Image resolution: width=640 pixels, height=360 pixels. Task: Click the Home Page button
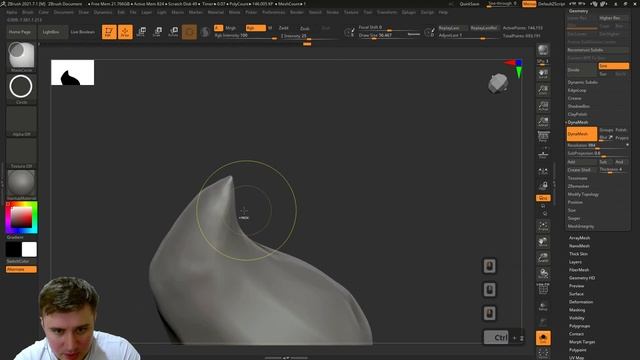[x=20, y=32]
